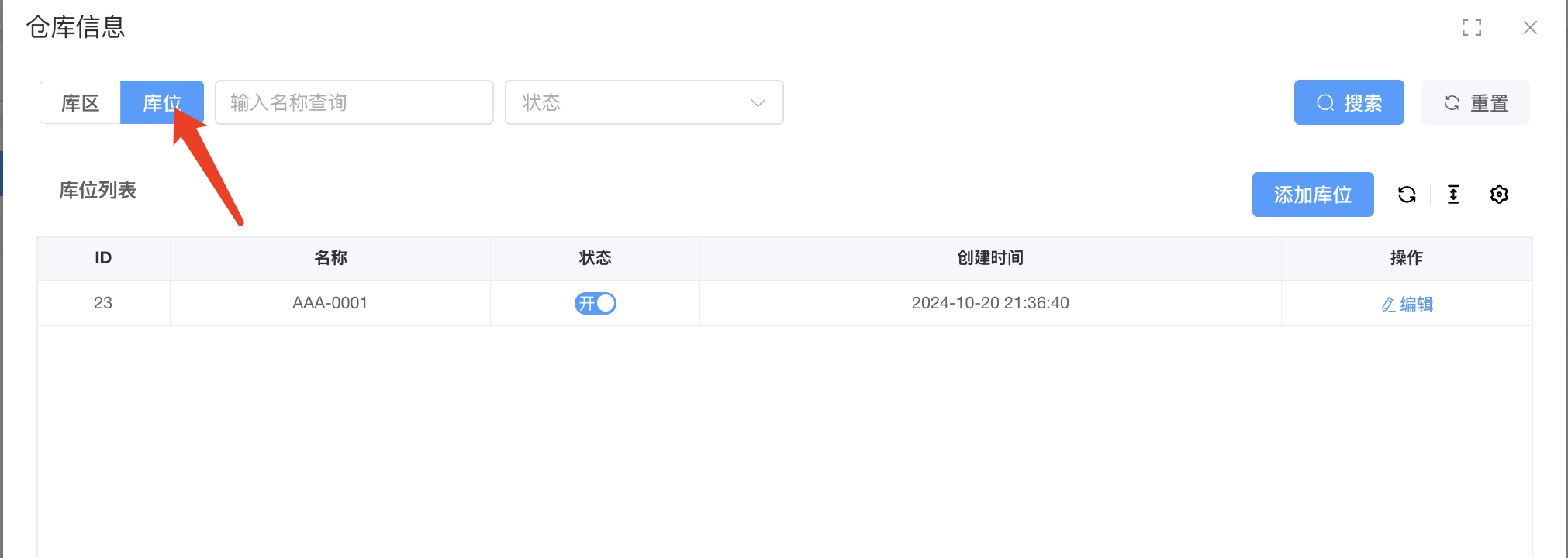The height and width of the screenshot is (558, 1568).
Task: Click the 名称 column header
Action: point(330,258)
